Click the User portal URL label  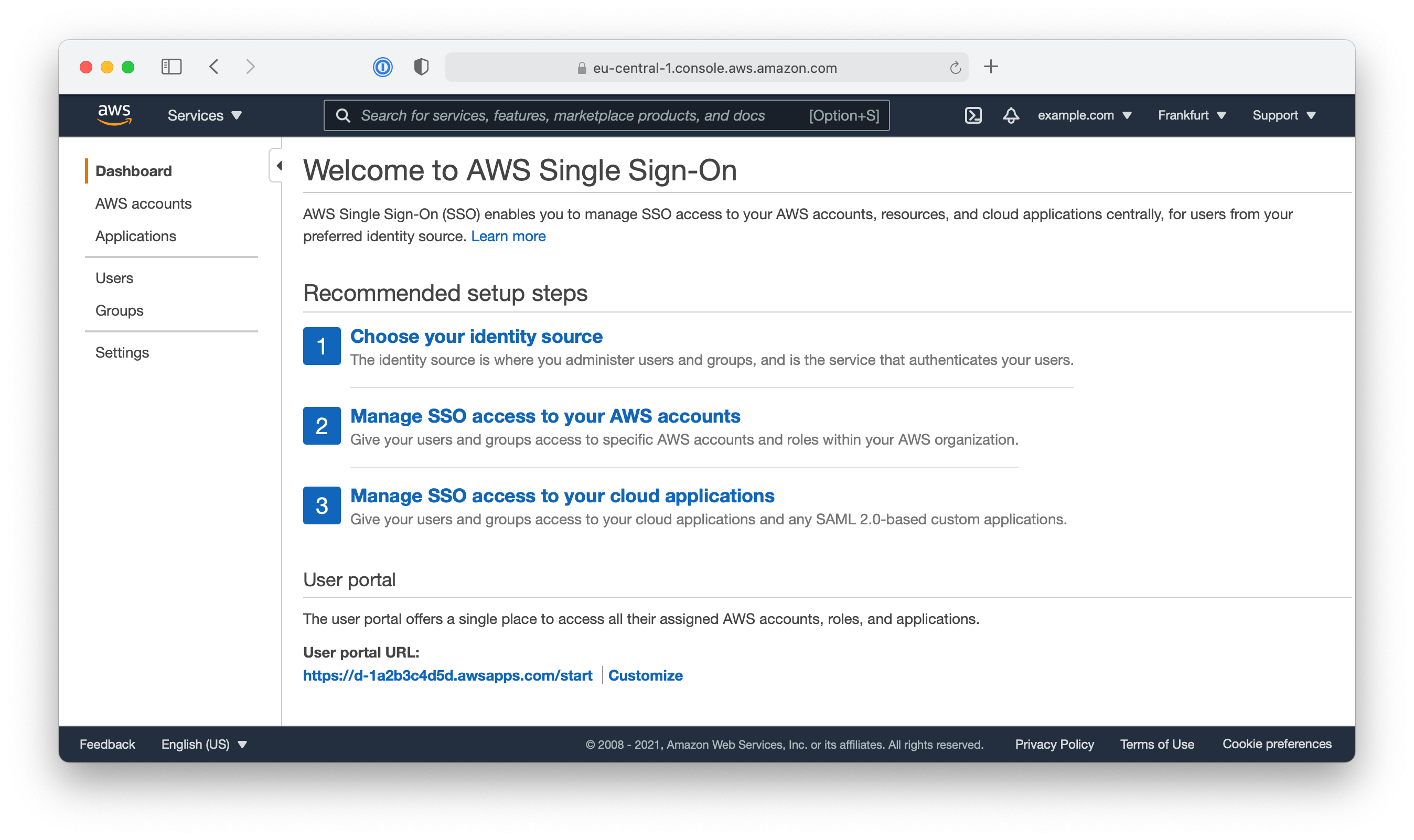pyautogui.click(x=360, y=652)
